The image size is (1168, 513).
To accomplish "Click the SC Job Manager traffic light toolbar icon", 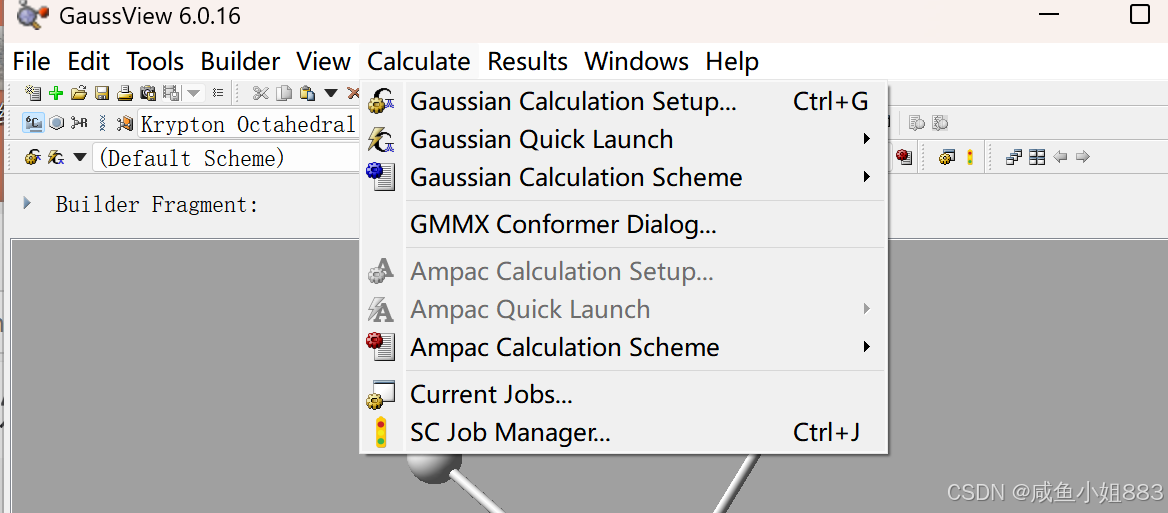I will coord(970,157).
